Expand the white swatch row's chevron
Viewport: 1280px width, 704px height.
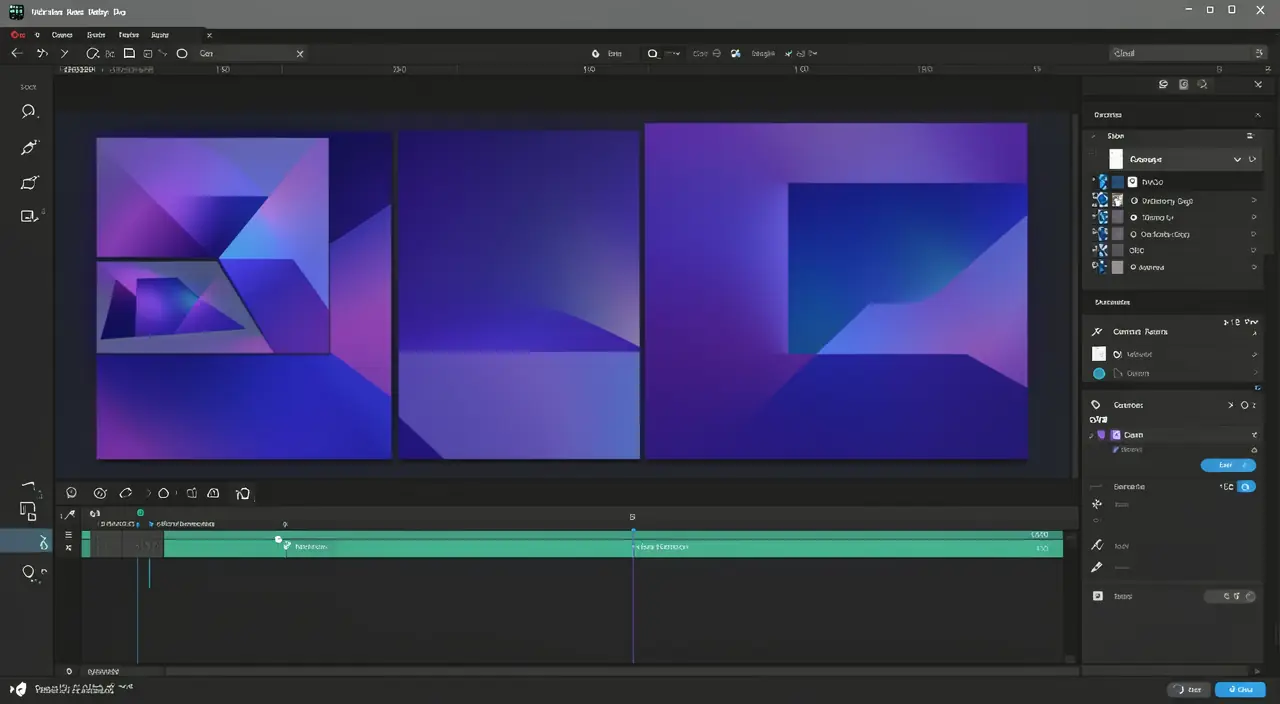(1254, 354)
